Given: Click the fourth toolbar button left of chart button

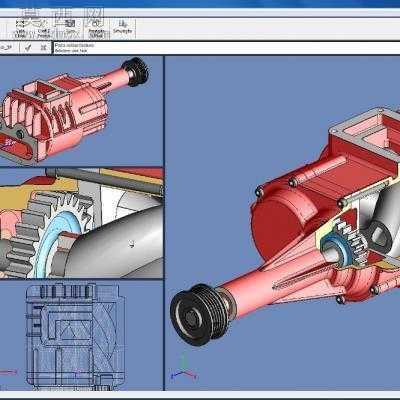Looking at the screenshot, I should [x=96, y=28].
